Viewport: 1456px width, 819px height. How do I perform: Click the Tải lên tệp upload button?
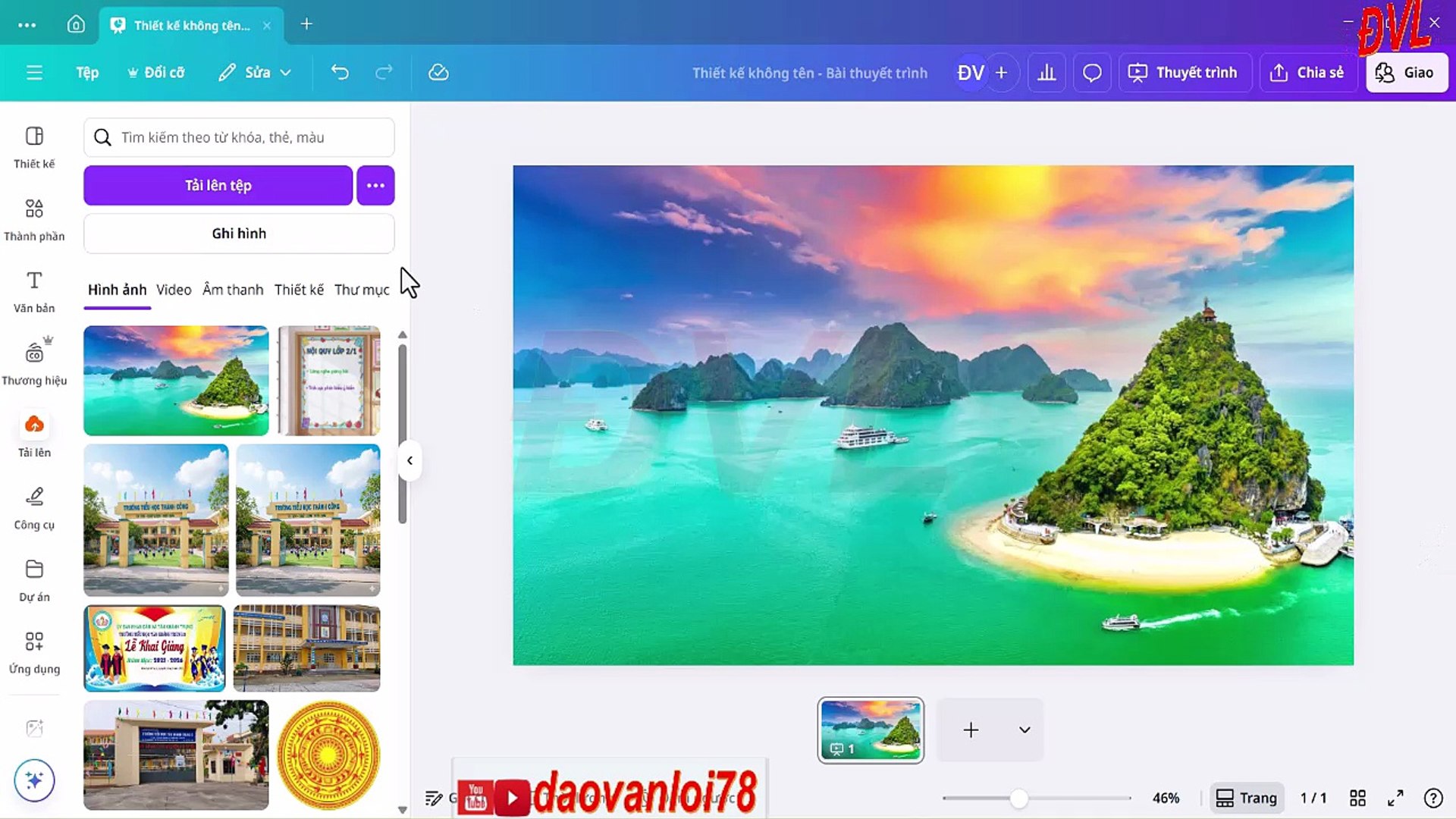tap(218, 185)
